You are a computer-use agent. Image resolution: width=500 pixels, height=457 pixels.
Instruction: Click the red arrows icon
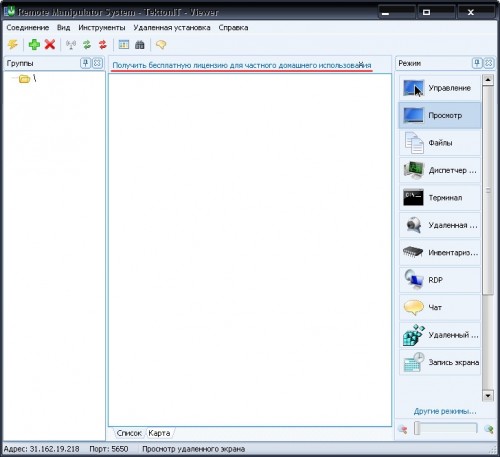pyautogui.click(x=103, y=44)
